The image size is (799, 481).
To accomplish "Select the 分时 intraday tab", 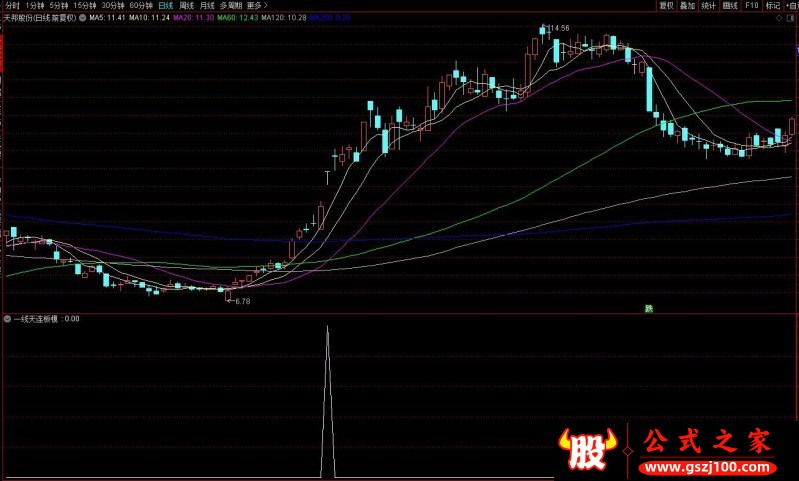I will pos(12,5).
